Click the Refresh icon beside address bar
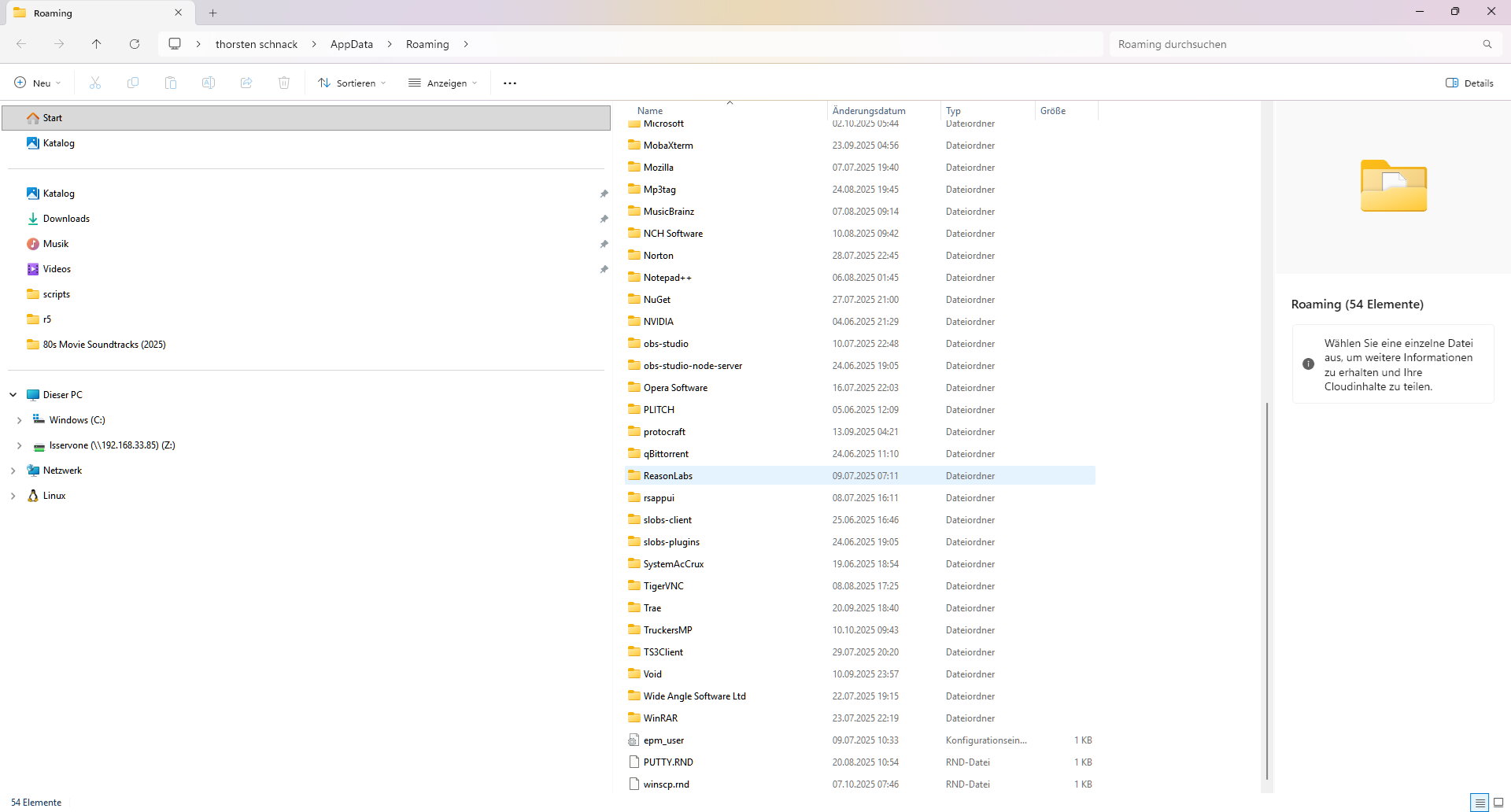The height and width of the screenshot is (812, 1511). 135,44
